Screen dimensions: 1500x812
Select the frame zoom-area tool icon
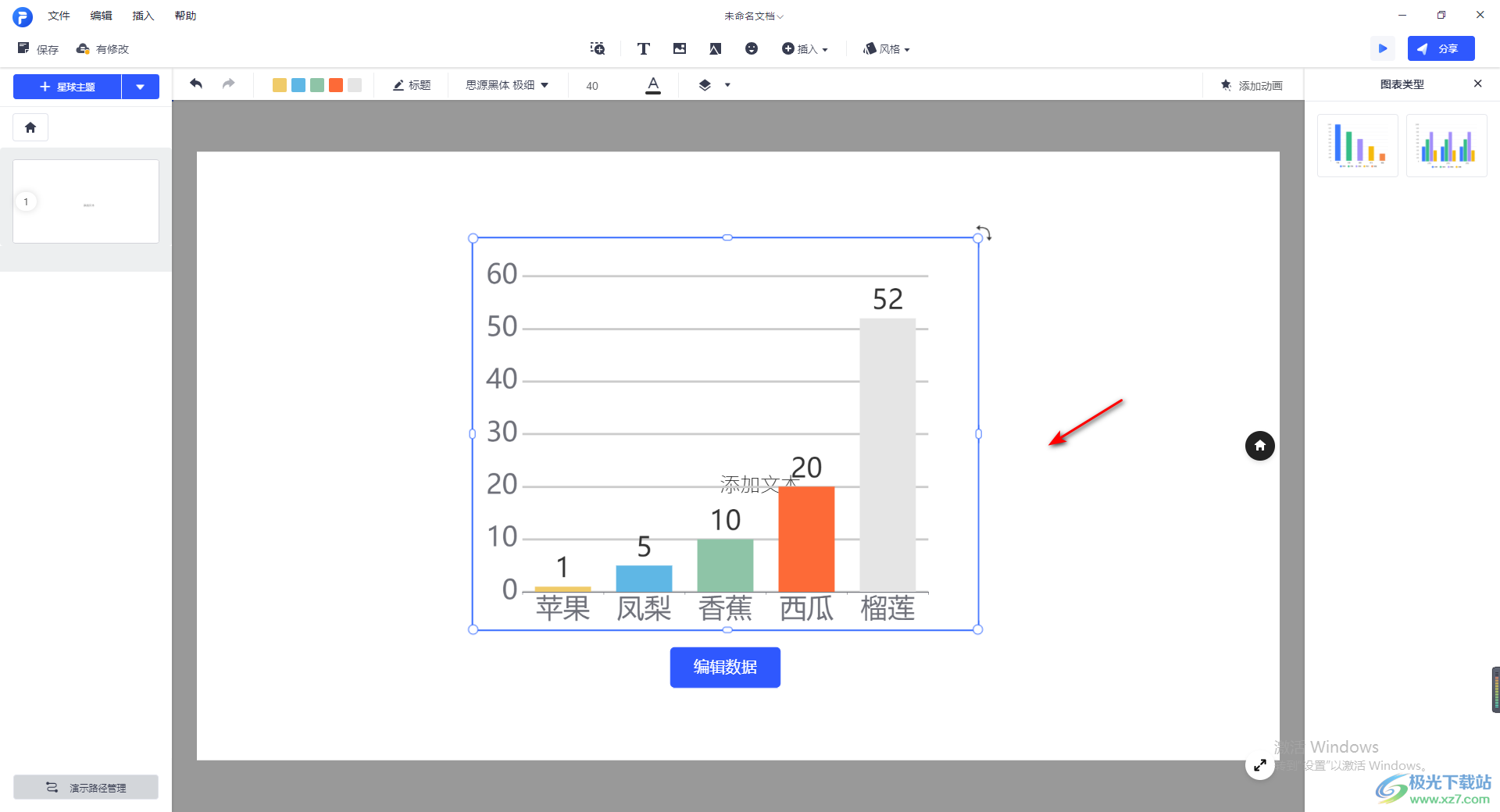pyautogui.click(x=598, y=48)
